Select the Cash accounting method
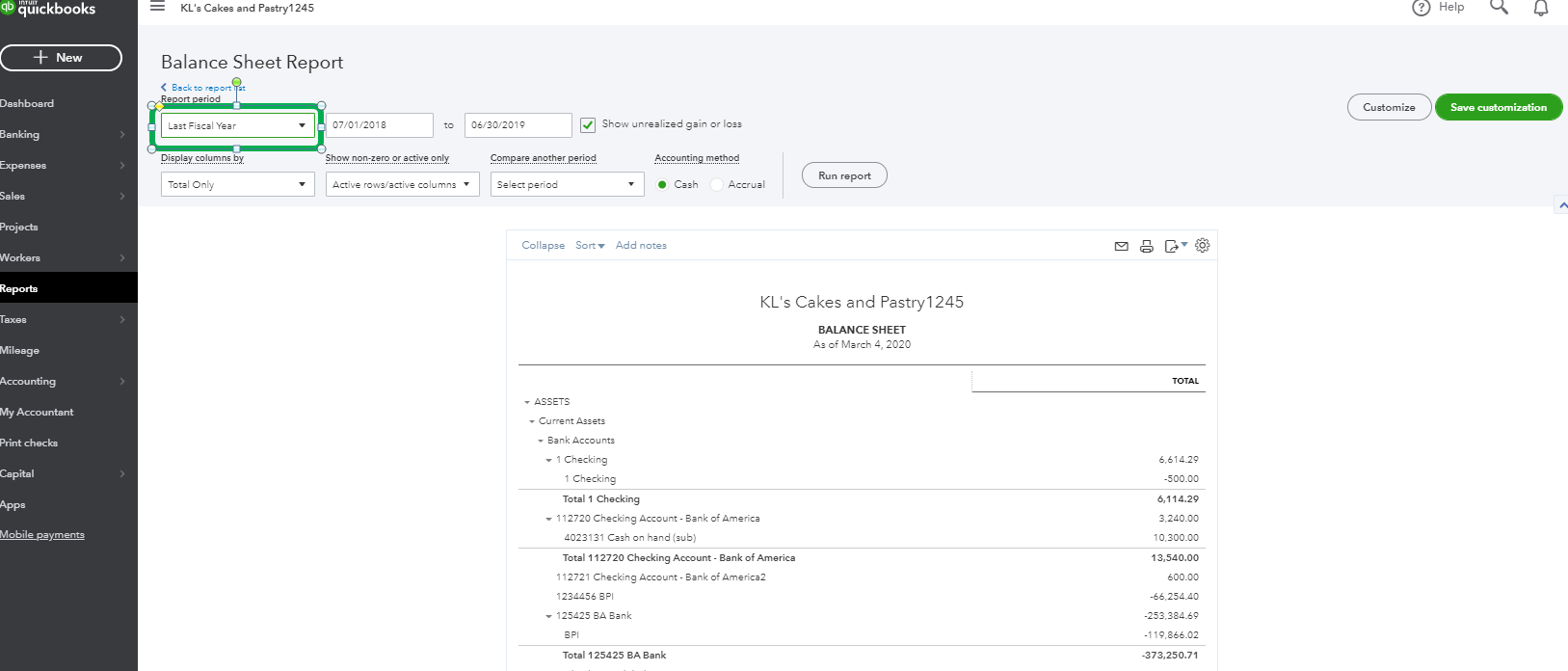The width and height of the screenshot is (1568, 671). 662,184
